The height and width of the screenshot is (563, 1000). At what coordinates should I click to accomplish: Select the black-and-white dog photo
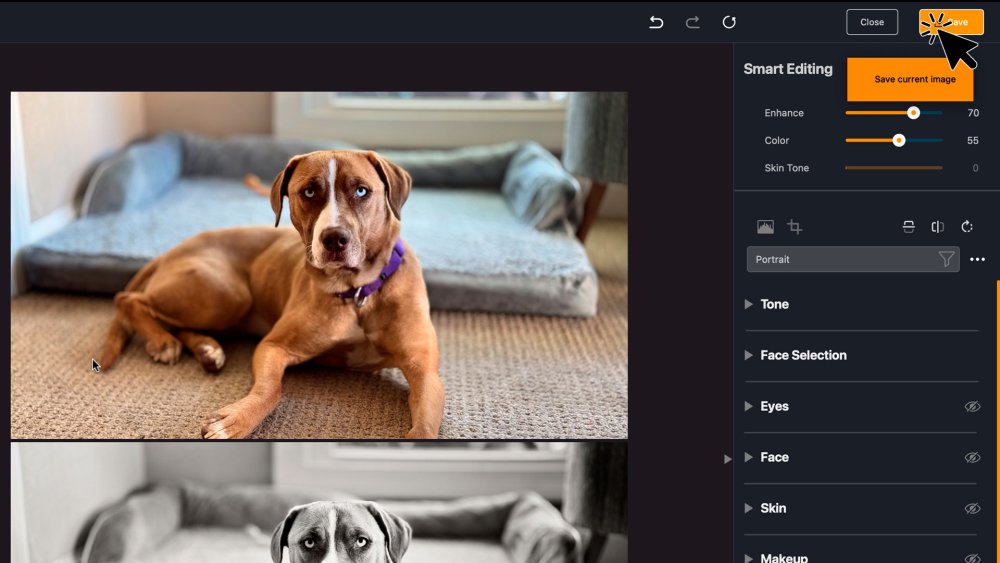coord(319,503)
